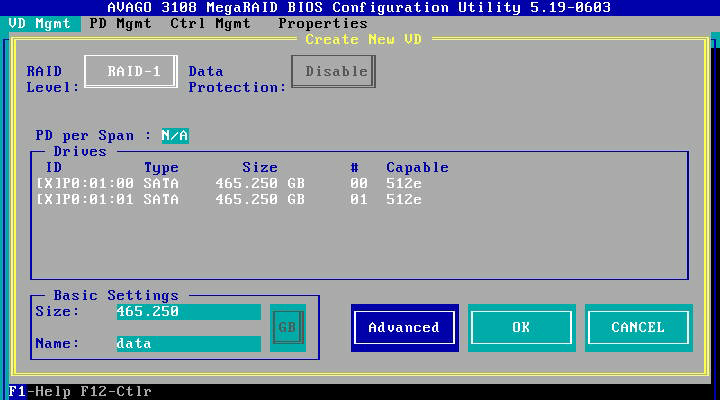Screen dimensions: 720x400
Task: Select the 512e capability of drive 00
Action: click(x=404, y=184)
